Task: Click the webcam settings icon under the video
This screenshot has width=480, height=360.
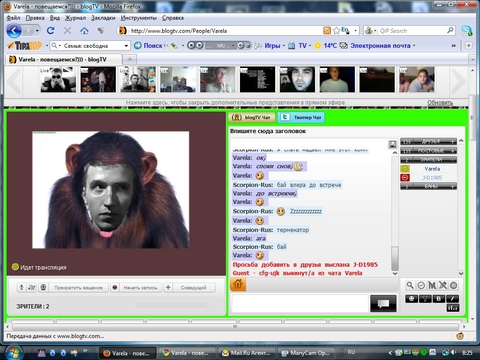Action: pyautogui.click(x=31, y=287)
